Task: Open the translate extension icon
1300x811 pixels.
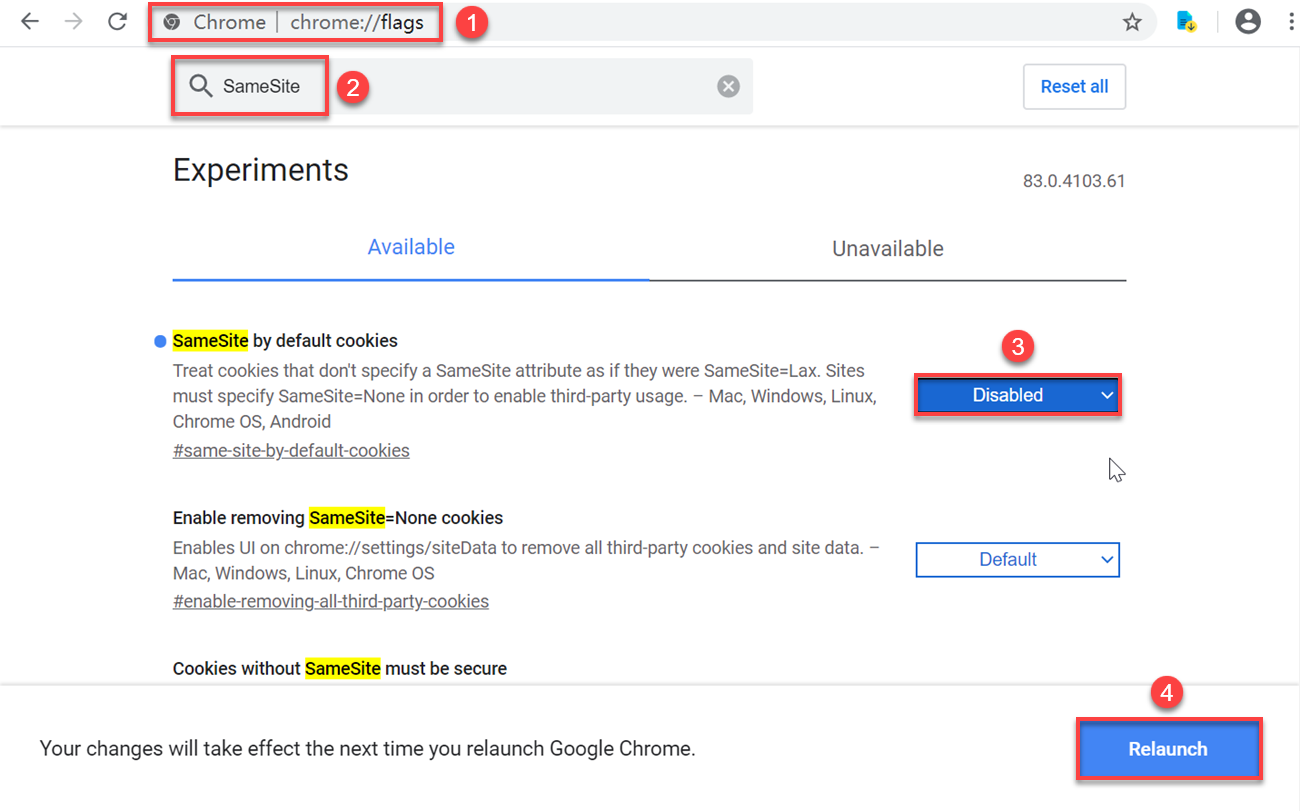Action: pyautogui.click(x=1186, y=21)
